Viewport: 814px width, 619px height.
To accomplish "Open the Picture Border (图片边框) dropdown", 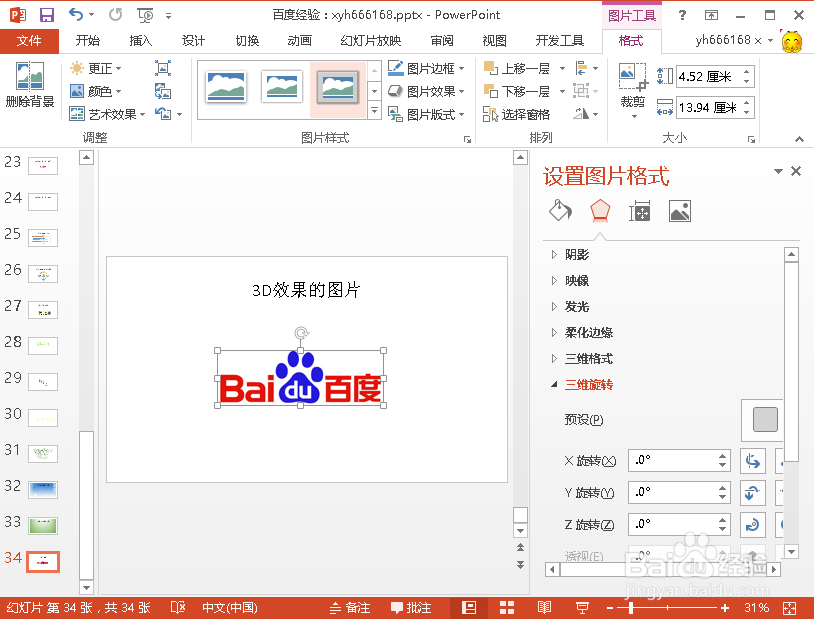I will (426, 68).
